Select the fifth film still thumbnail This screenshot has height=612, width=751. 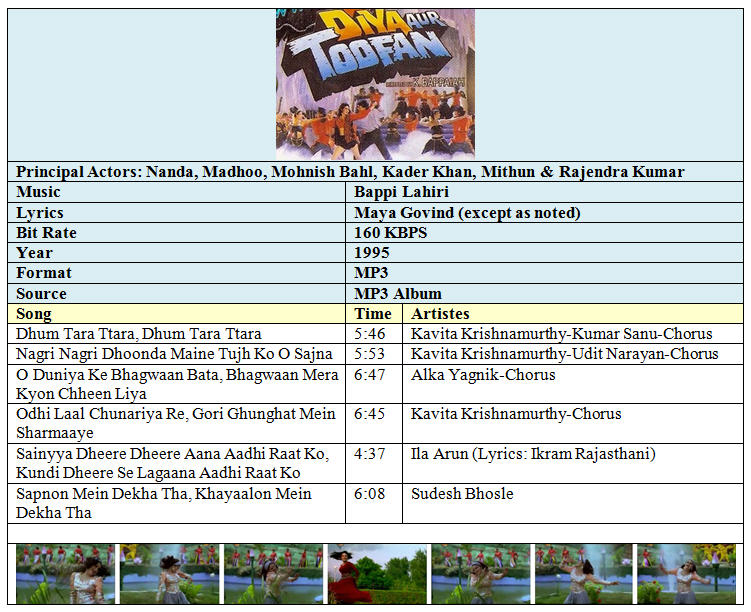pos(481,574)
